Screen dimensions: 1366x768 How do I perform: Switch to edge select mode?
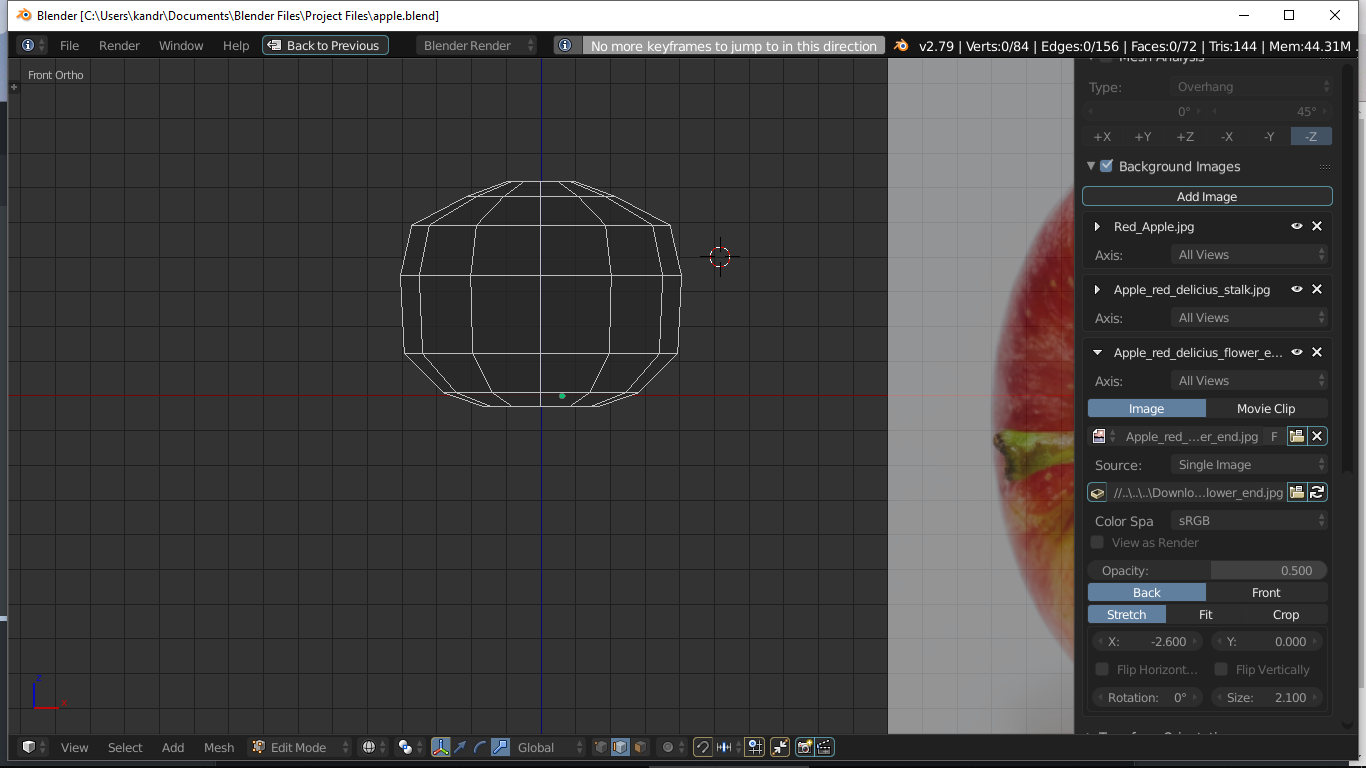[620, 747]
